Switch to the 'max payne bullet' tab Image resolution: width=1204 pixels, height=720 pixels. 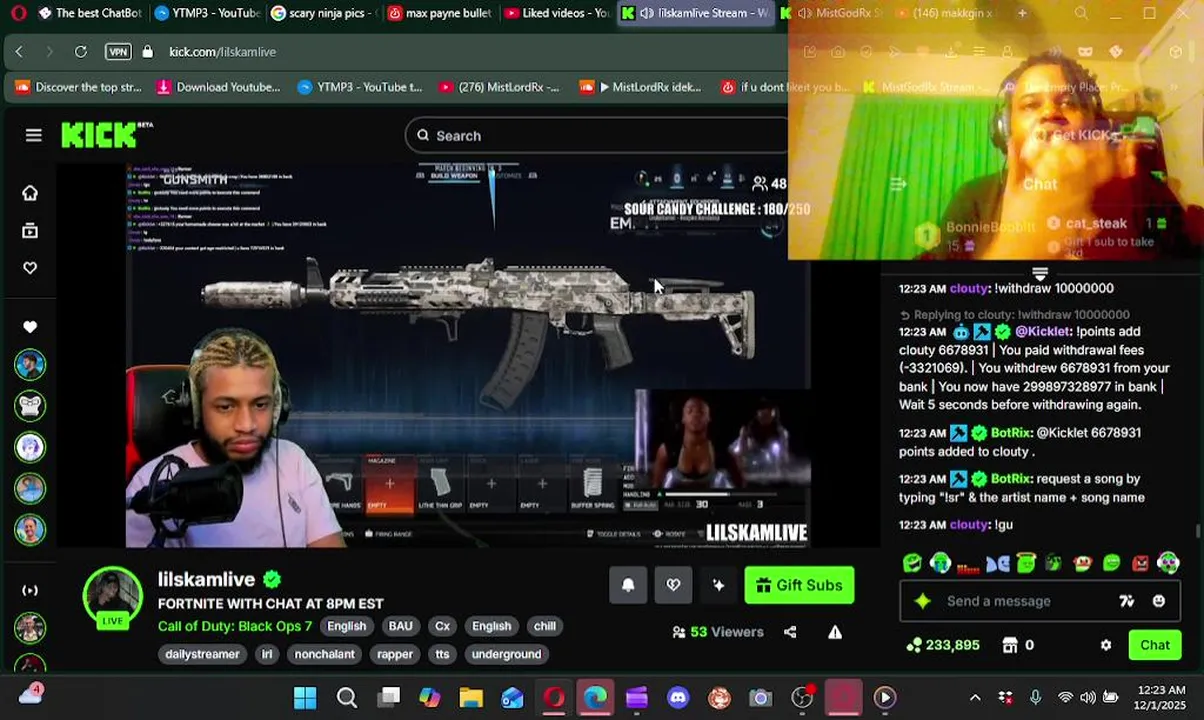tap(440, 13)
